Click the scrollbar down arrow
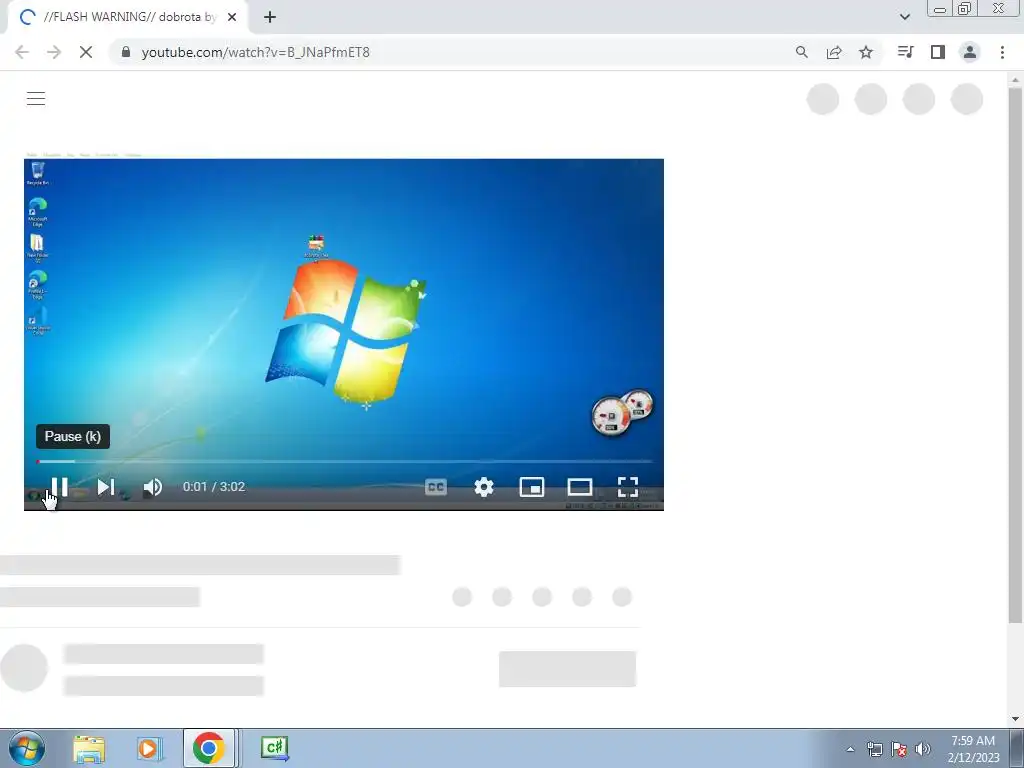The width and height of the screenshot is (1024, 768). point(1015,719)
